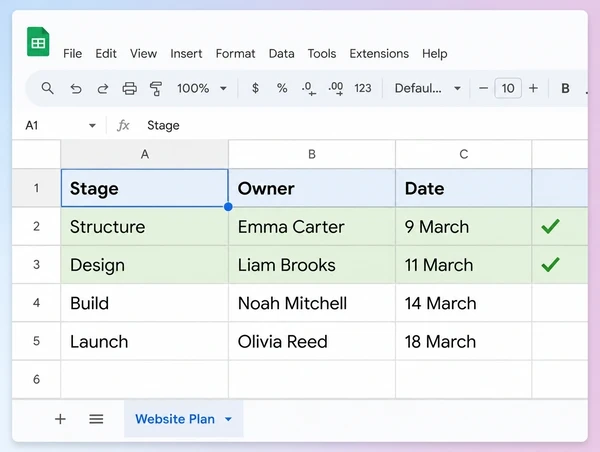600x452 pixels.
Task: Open the Edit menu
Action: pos(106,54)
